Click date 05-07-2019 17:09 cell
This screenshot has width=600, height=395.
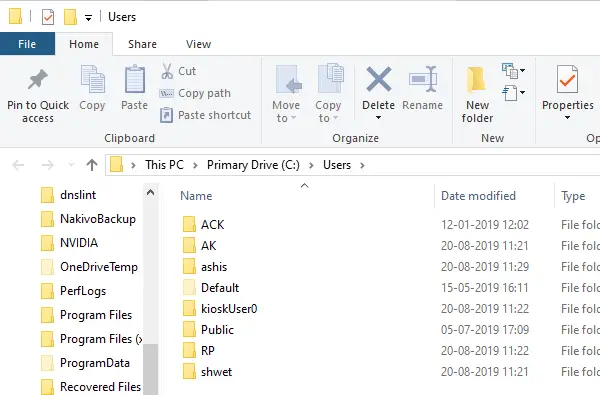click(x=485, y=330)
